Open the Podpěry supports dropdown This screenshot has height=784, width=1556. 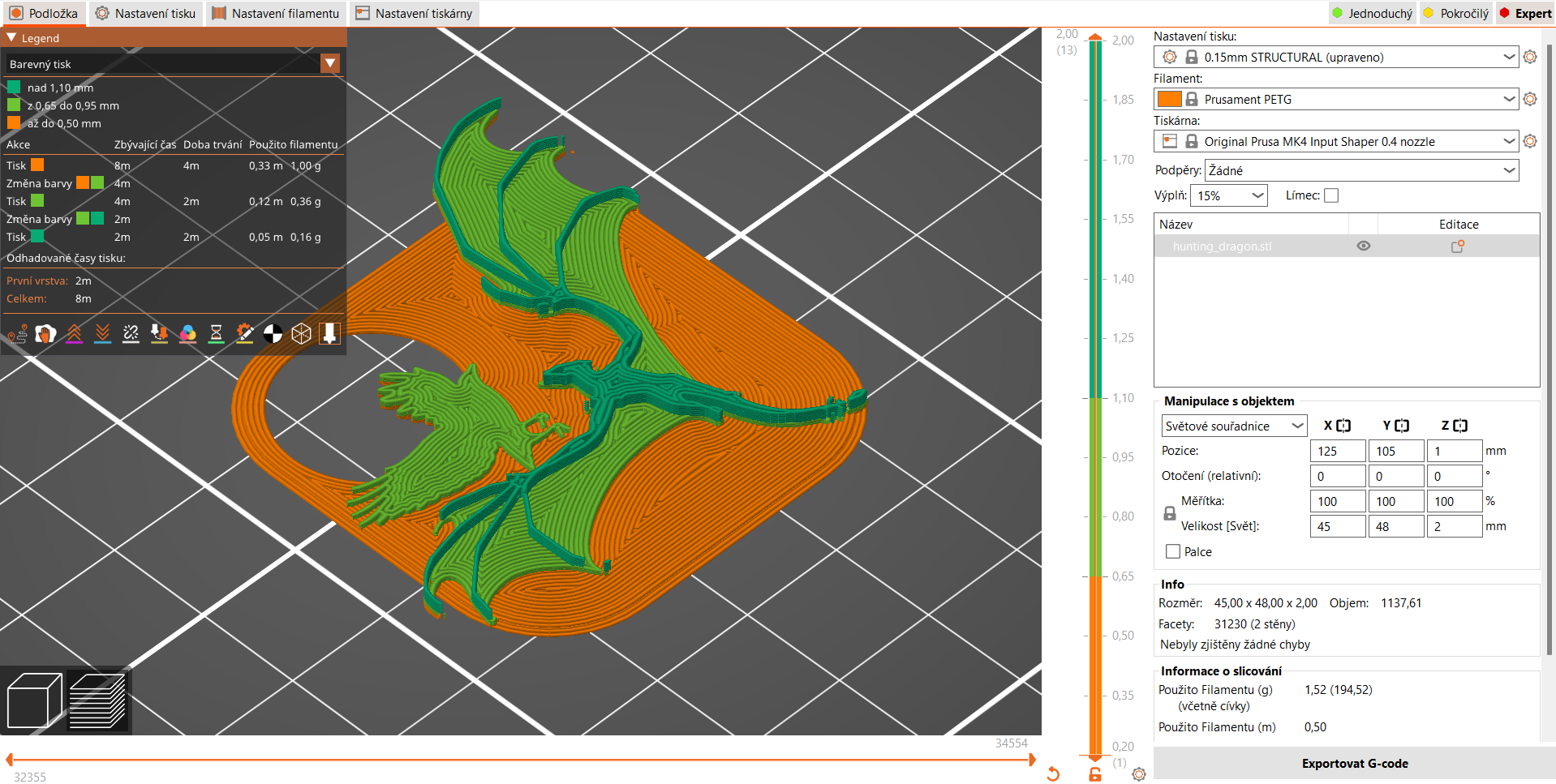[x=1361, y=170]
